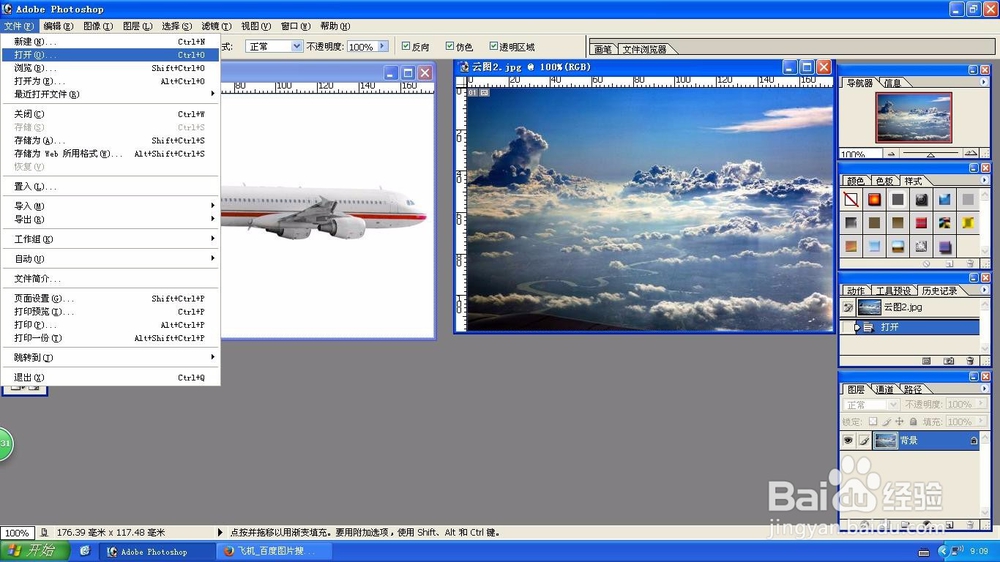Choose 退出 from the File menu
The height and width of the screenshot is (562, 1000).
click(110, 378)
